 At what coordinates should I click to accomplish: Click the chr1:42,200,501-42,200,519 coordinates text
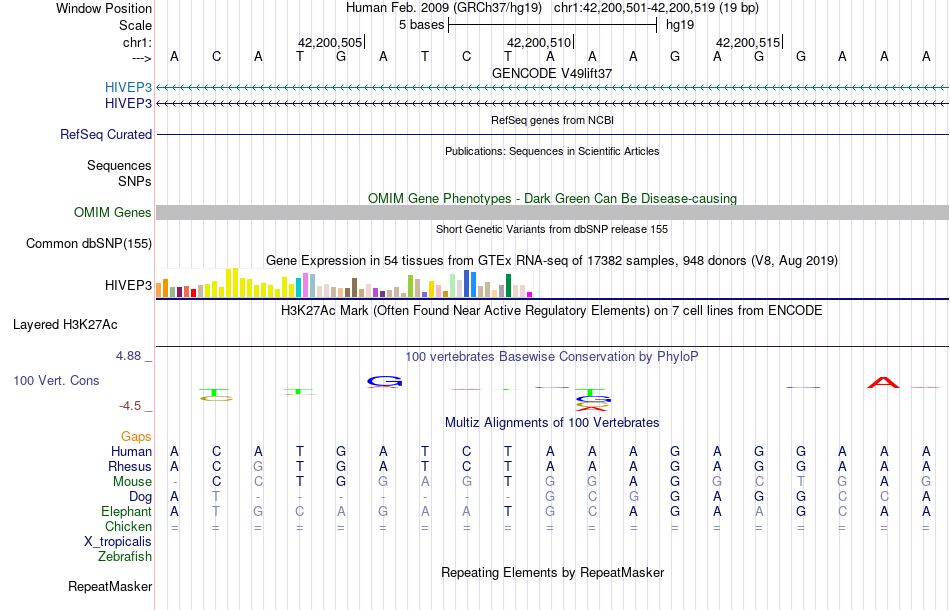656,8
